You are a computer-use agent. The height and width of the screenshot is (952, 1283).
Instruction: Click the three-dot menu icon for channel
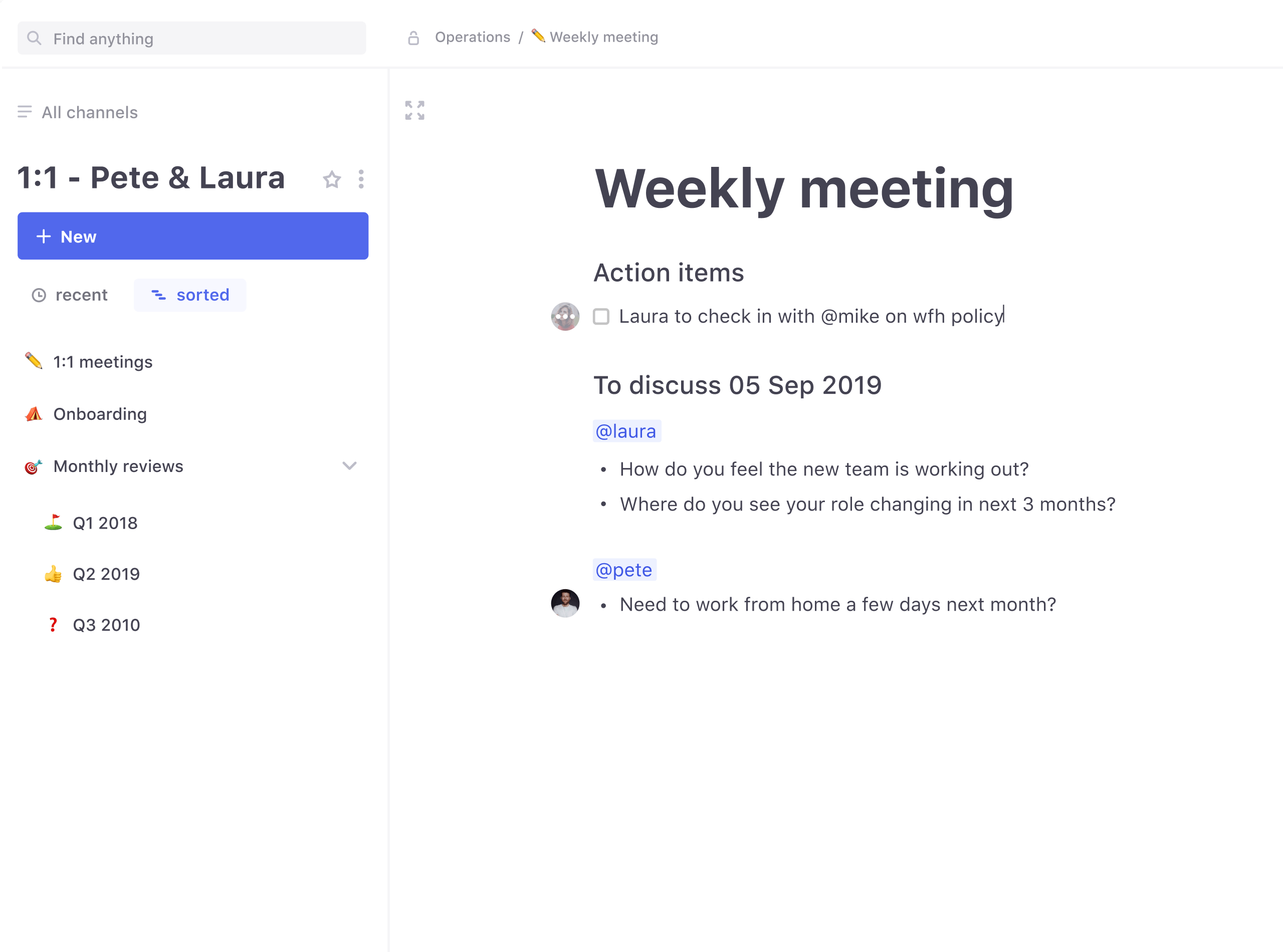[x=361, y=179]
